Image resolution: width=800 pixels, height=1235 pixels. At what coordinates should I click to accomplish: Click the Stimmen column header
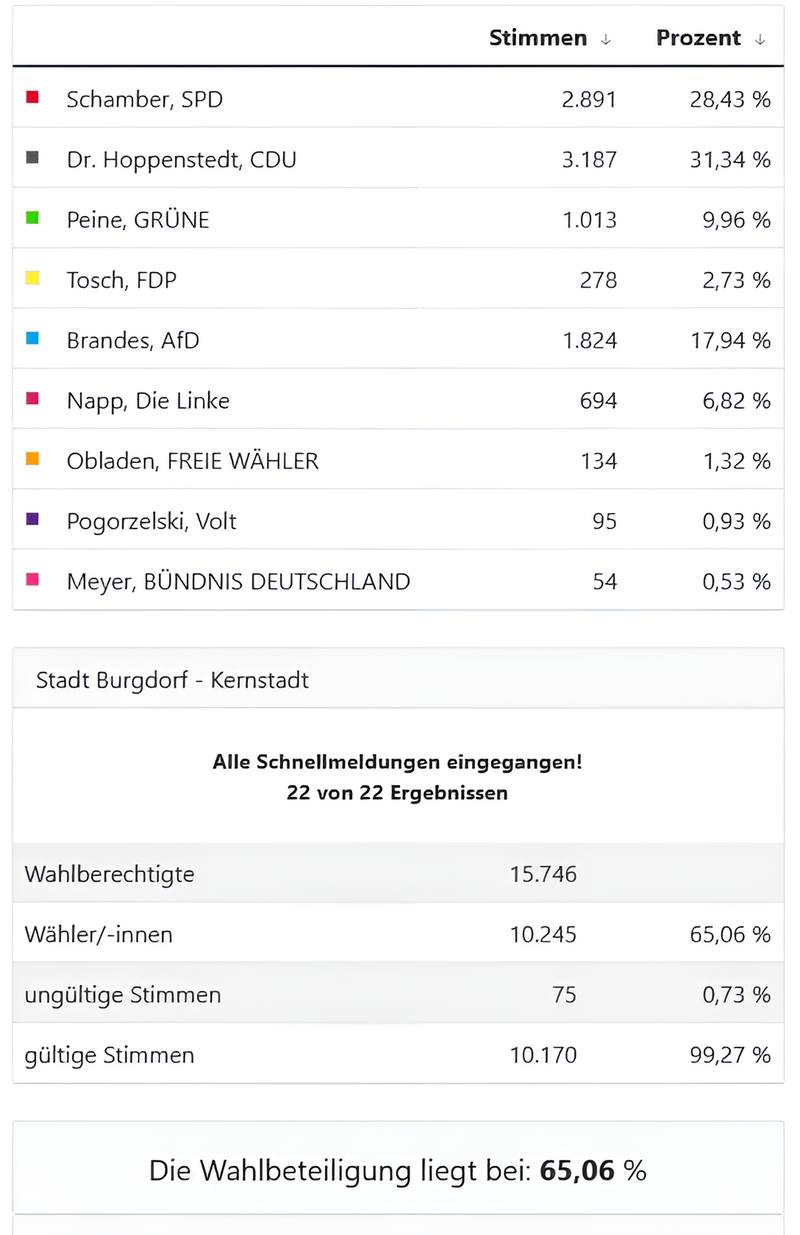coord(537,37)
